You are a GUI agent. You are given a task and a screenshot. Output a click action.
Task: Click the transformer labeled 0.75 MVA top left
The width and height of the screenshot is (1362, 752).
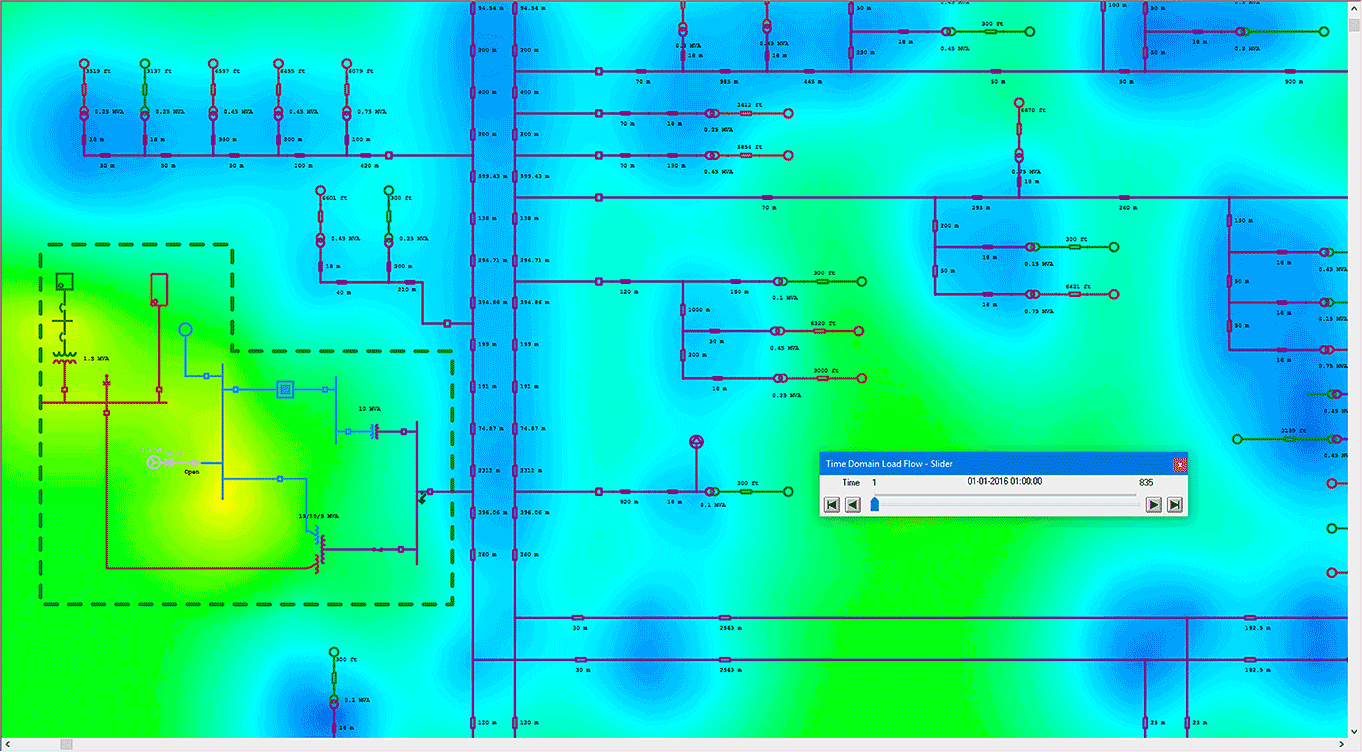347,112
